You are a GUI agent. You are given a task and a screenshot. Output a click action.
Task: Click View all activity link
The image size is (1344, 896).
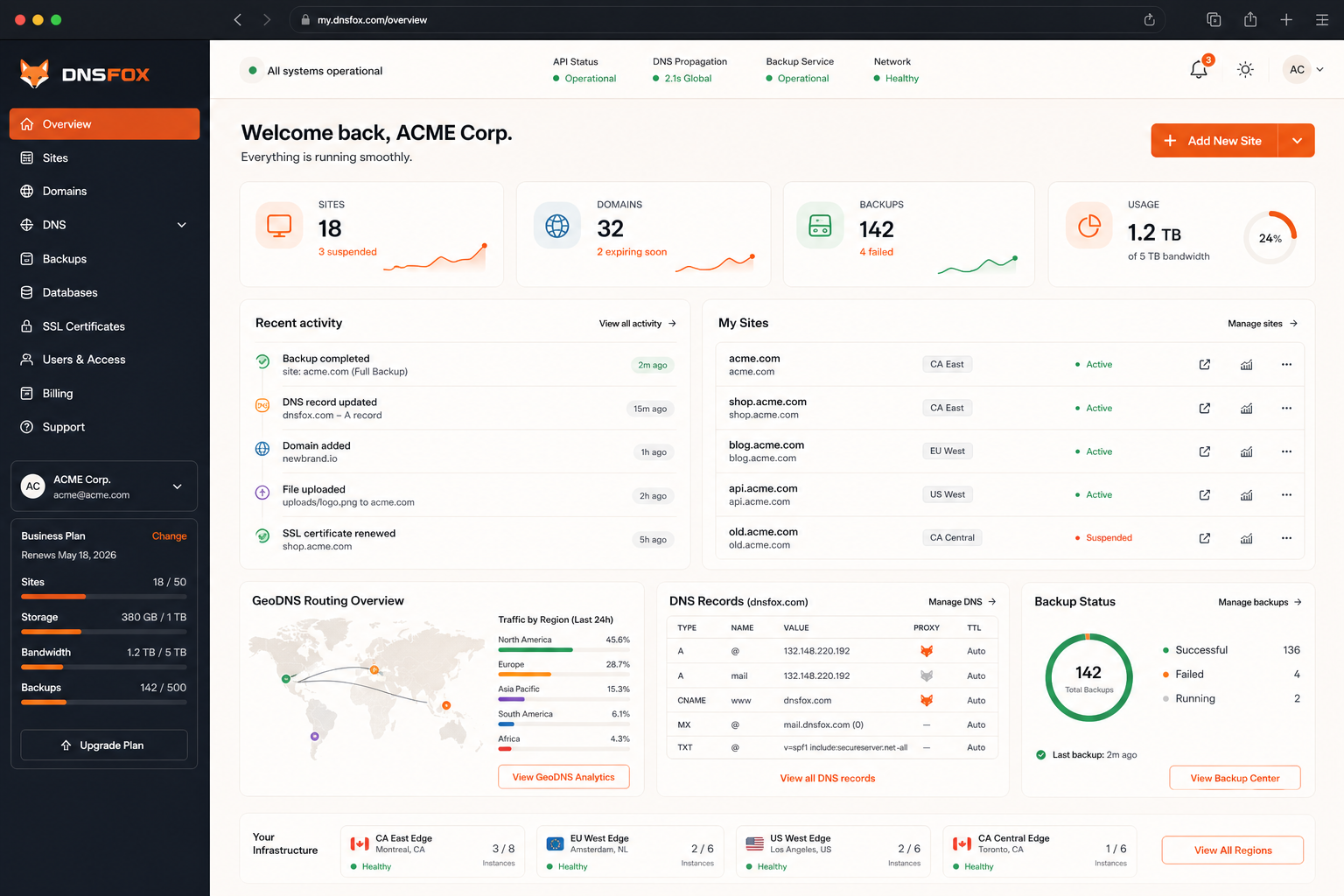[638, 324]
